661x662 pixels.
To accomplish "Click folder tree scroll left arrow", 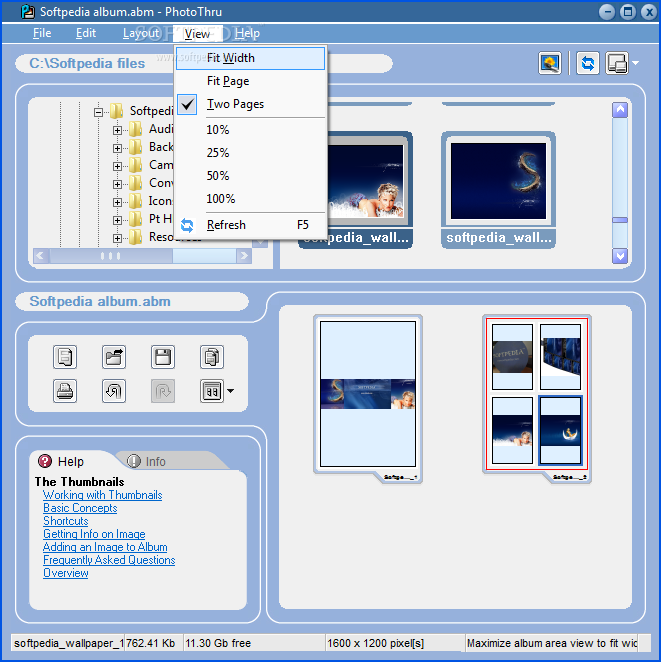I will point(41,256).
